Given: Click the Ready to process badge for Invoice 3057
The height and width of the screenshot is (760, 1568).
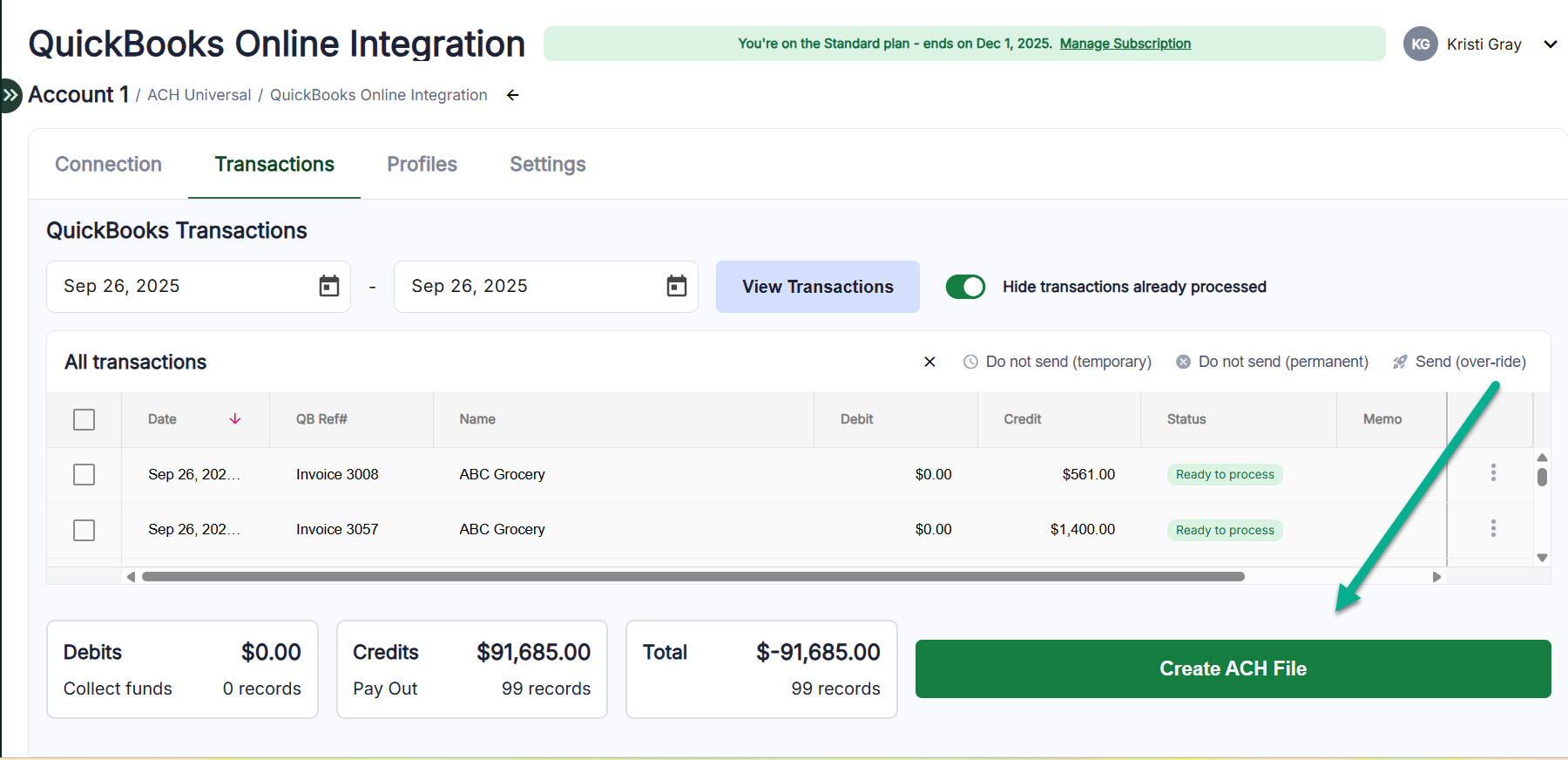Looking at the screenshot, I should click(x=1225, y=530).
